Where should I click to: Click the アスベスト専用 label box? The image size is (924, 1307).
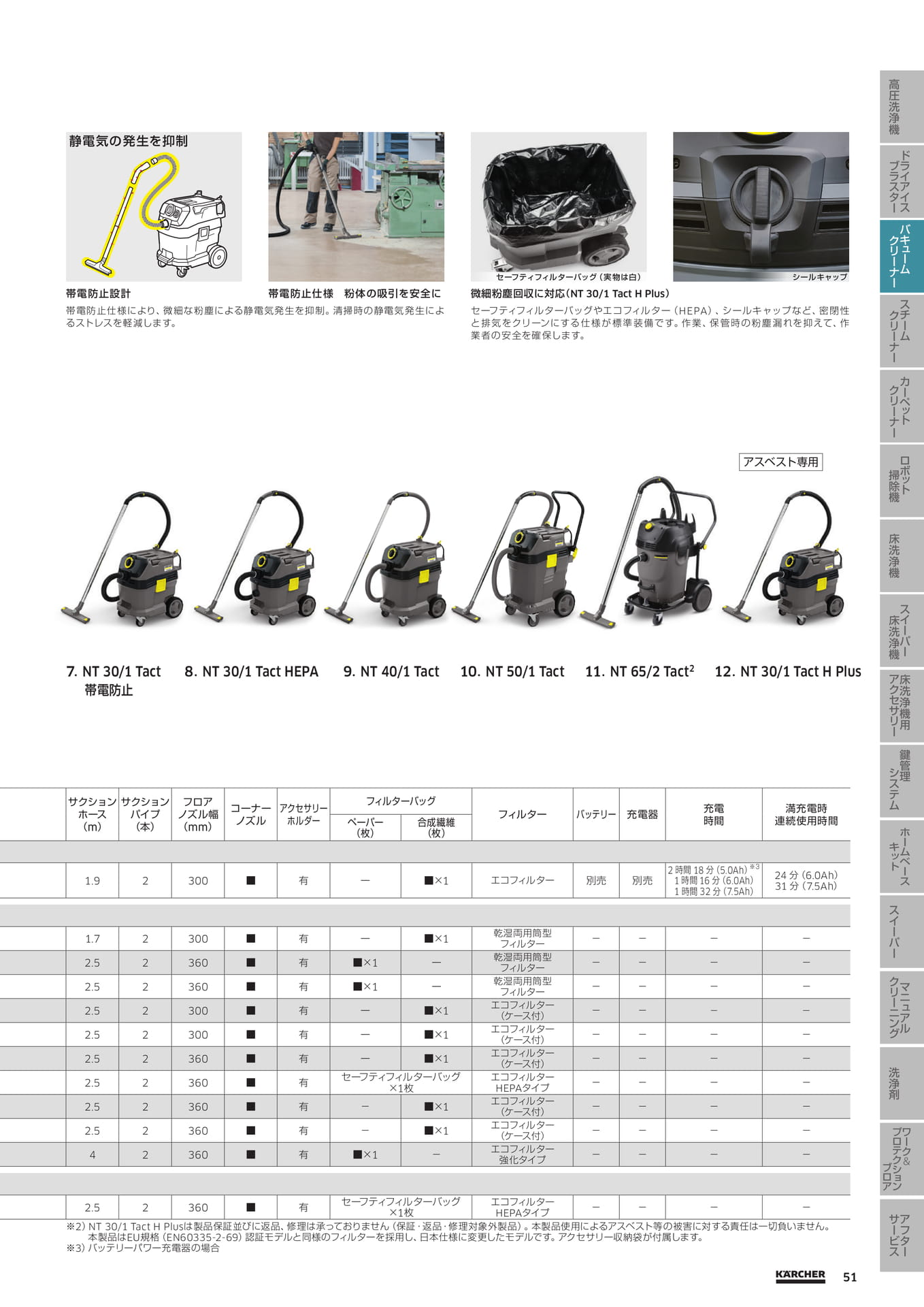coord(780,462)
